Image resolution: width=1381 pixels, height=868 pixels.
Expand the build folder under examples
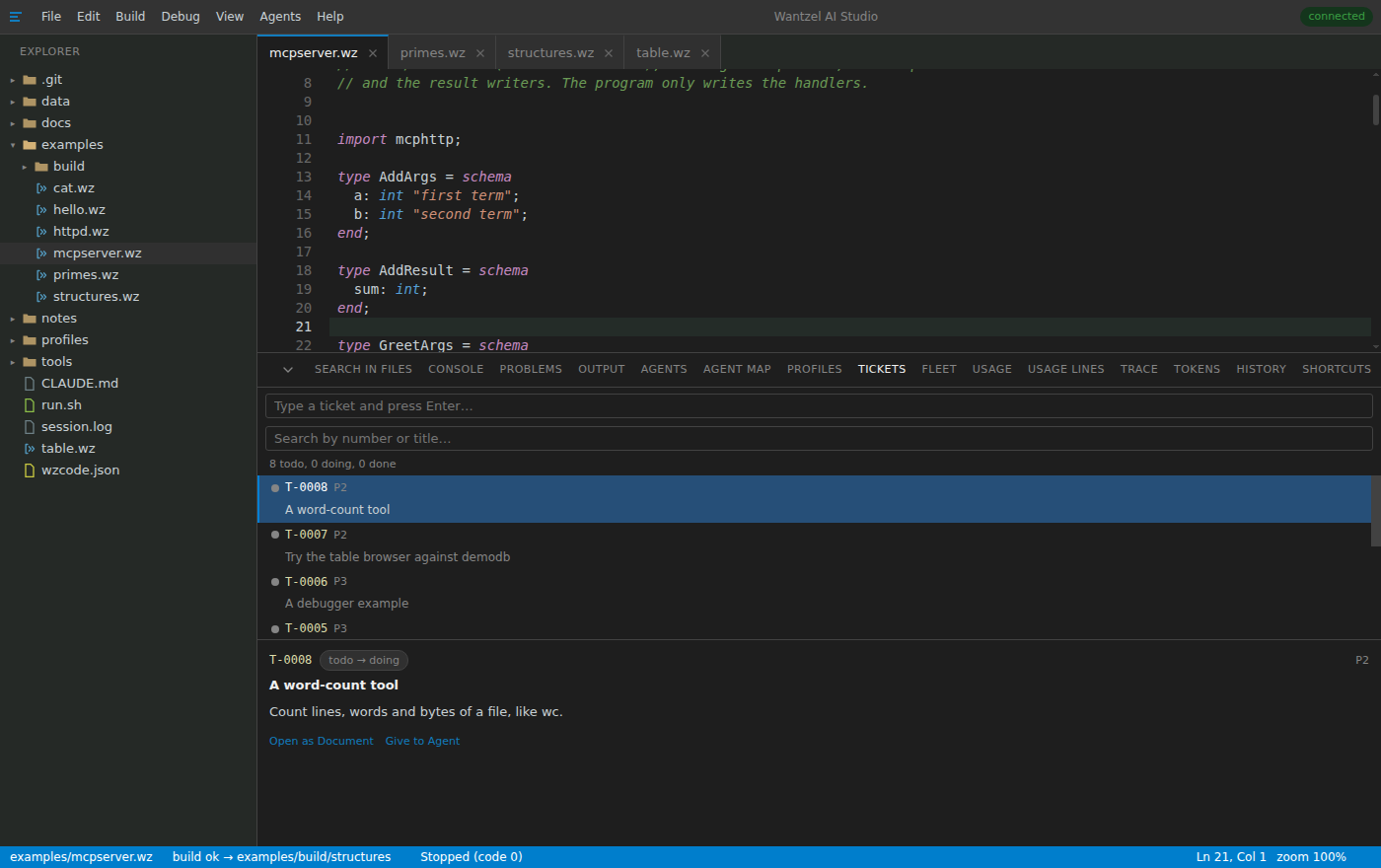click(25, 167)
